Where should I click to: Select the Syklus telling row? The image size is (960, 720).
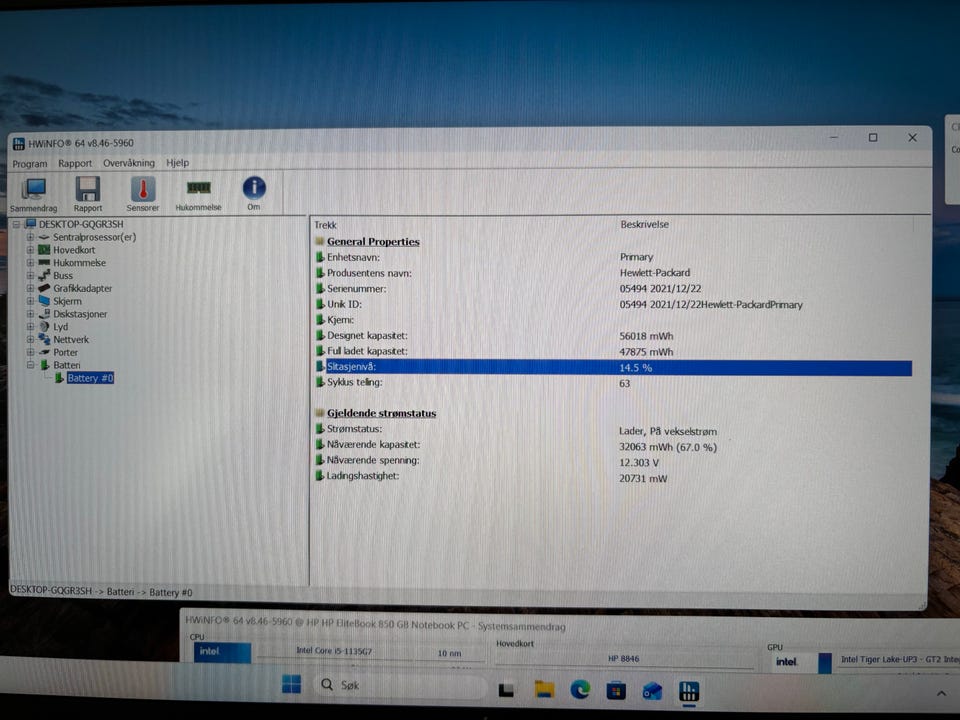point(612,383)
